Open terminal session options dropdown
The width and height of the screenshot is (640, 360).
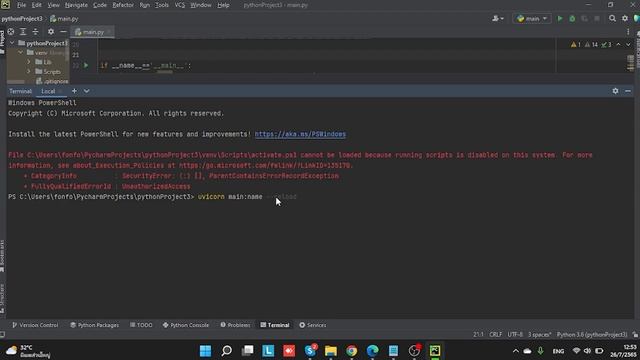click(x=87, y=91)
